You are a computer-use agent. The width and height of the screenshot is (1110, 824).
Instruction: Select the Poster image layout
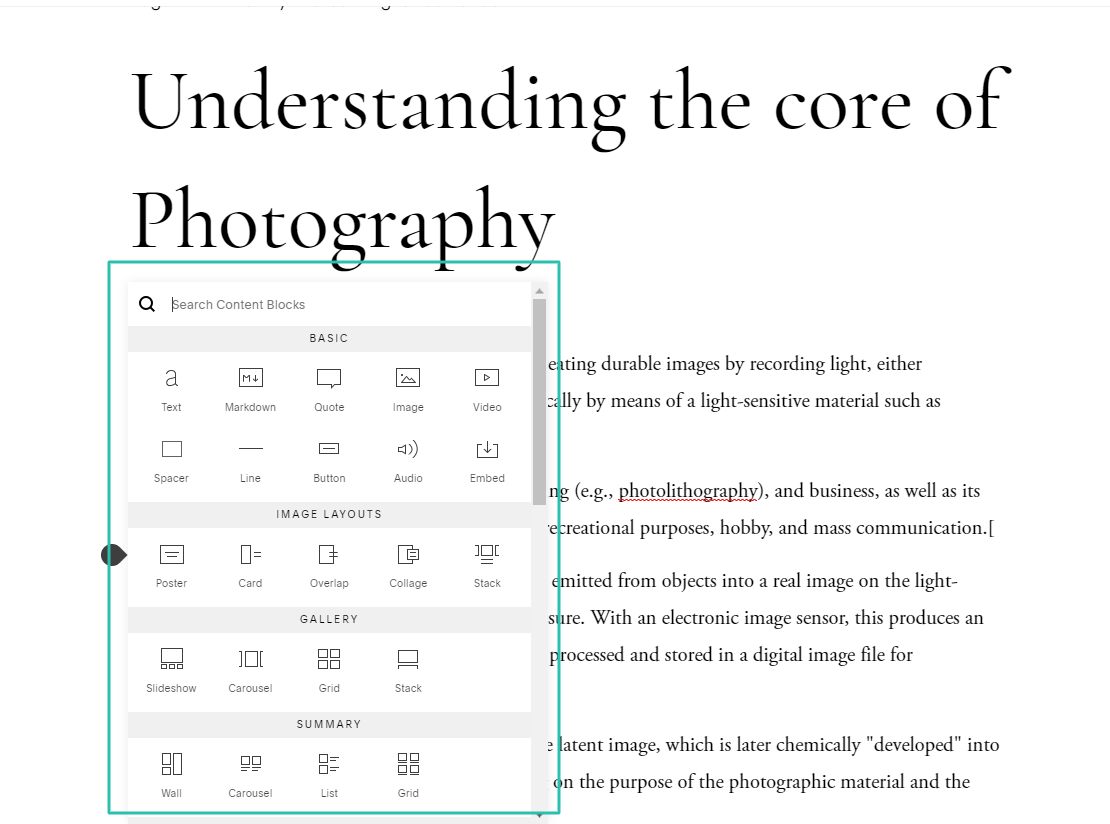pos(171,565)
